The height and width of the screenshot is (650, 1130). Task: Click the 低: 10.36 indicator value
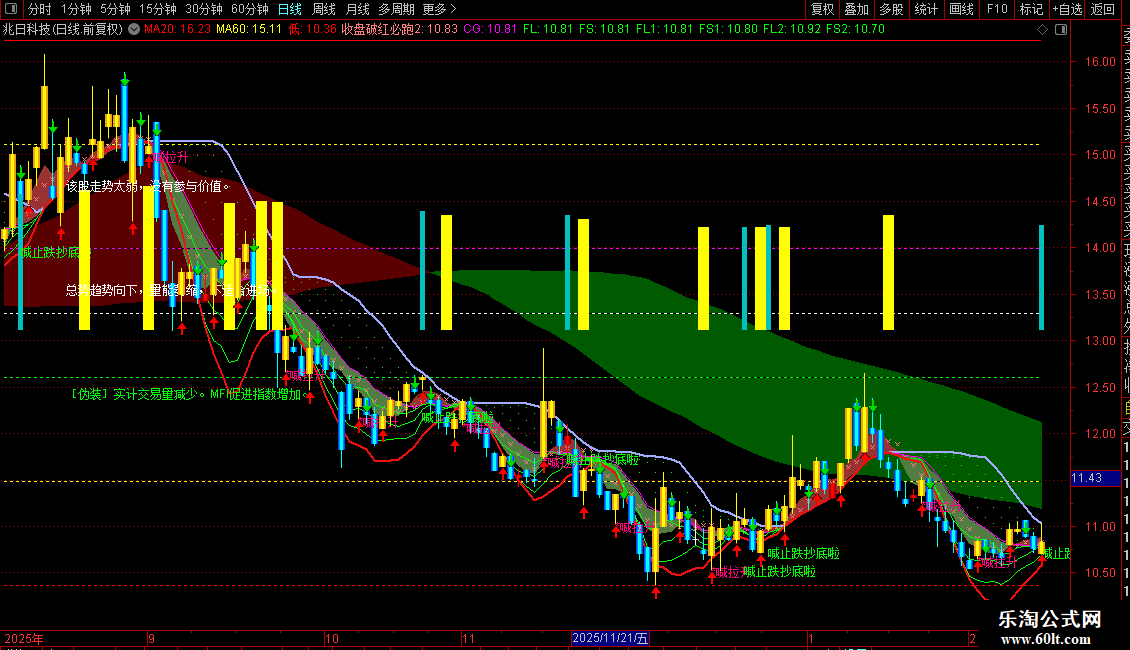[x=312, y=30]
